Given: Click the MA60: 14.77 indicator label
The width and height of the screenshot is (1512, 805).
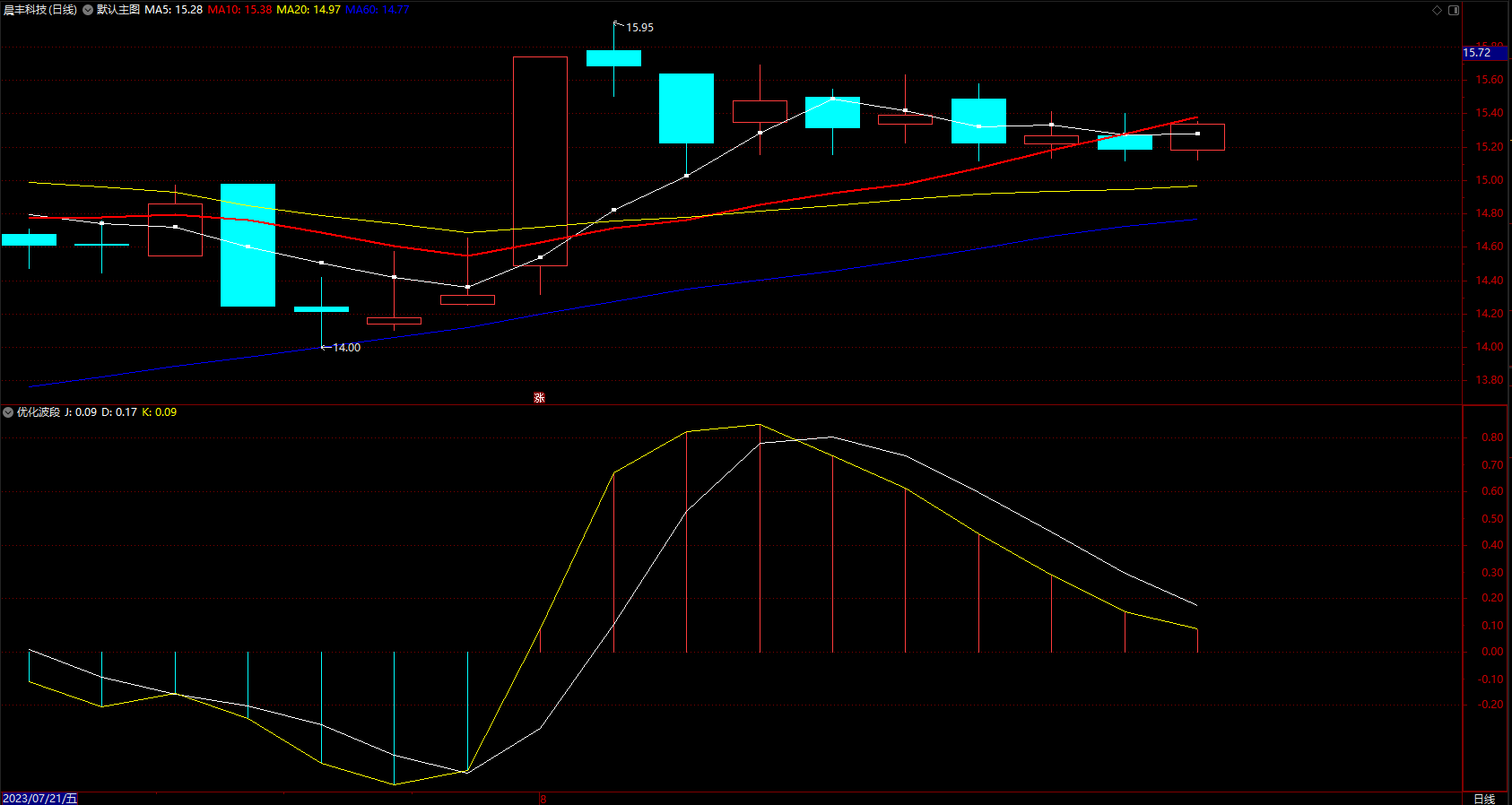Looking at the screenshot, I should pyautogui.click(x=377, y=10).
